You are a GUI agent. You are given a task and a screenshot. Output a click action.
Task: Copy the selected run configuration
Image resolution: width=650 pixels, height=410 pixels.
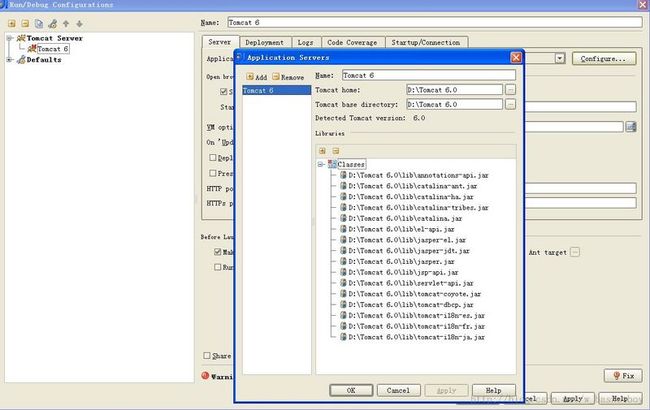point(39,24)
